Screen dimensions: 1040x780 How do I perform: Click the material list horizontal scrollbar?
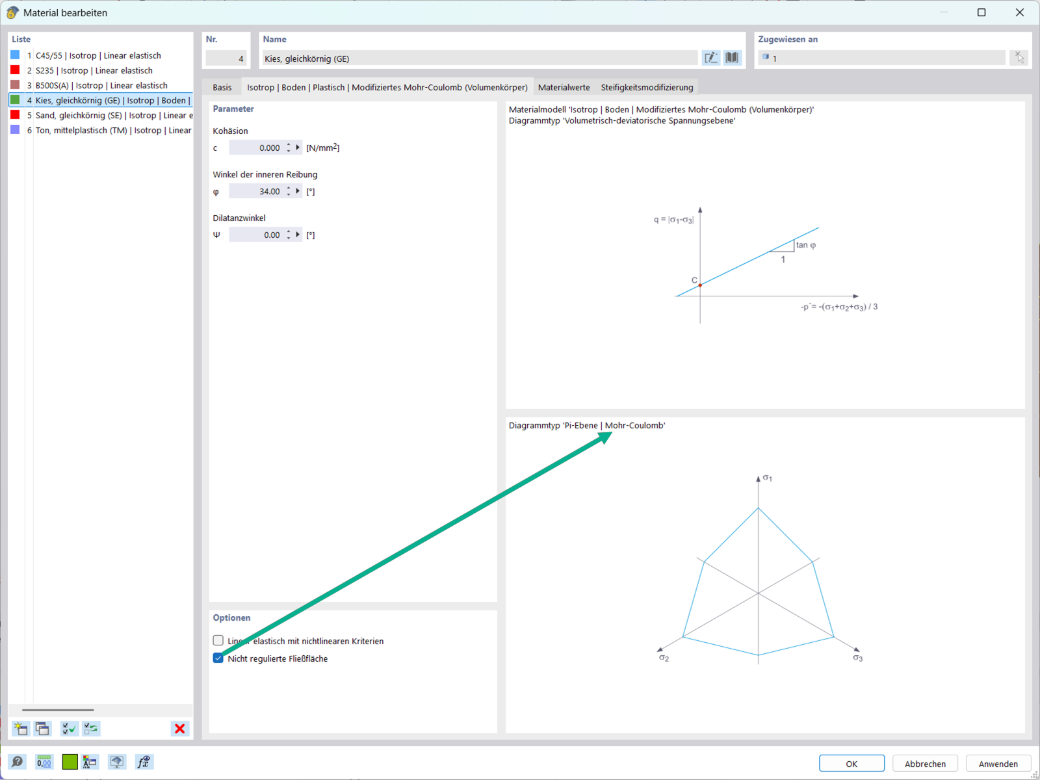[58, 710]
